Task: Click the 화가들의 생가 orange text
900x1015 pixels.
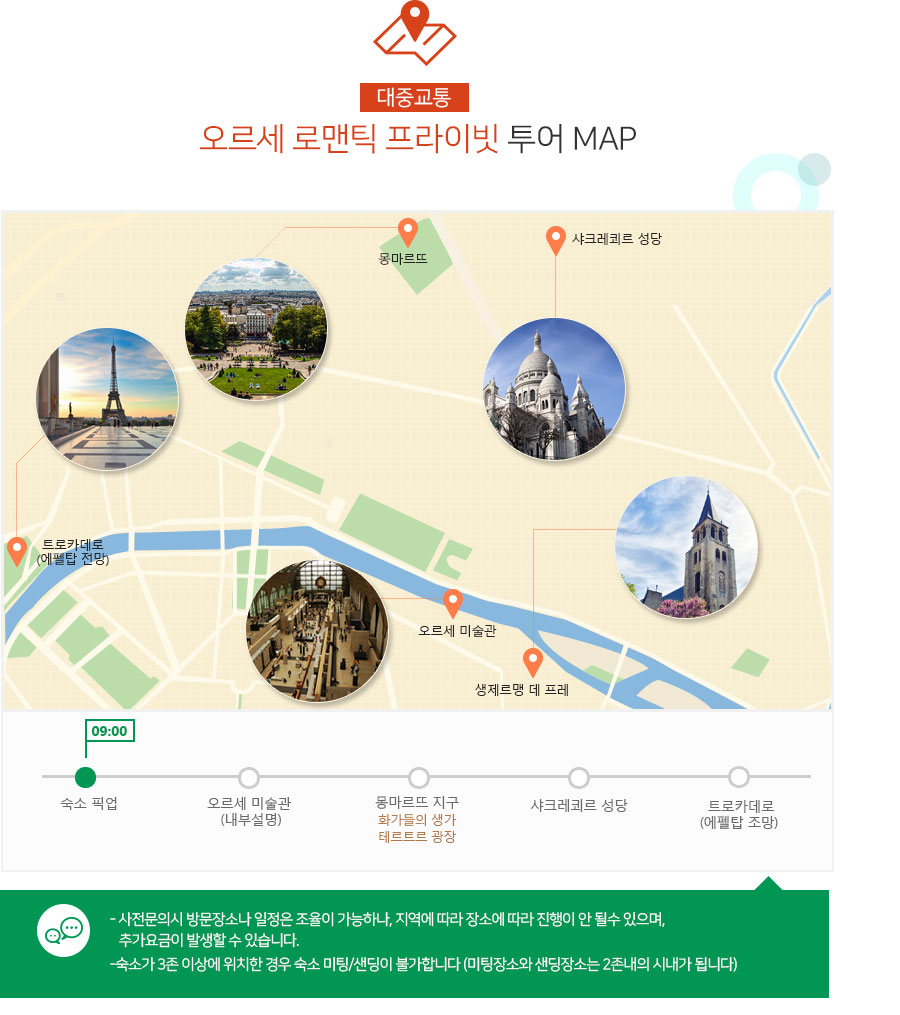Action: click(417, 820)
